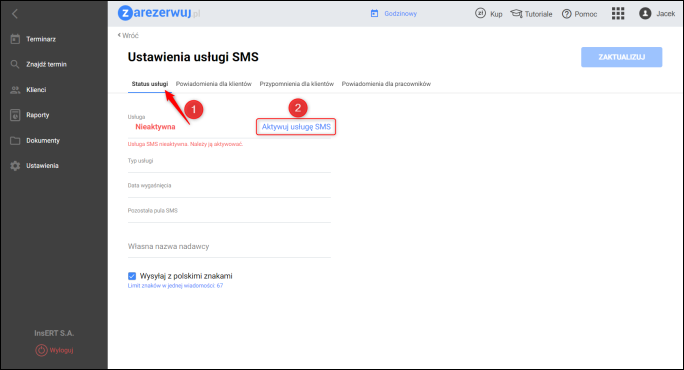Click the ZAKTUALIZUJ button
Screen dimensions: 684x370
point(621,57)
